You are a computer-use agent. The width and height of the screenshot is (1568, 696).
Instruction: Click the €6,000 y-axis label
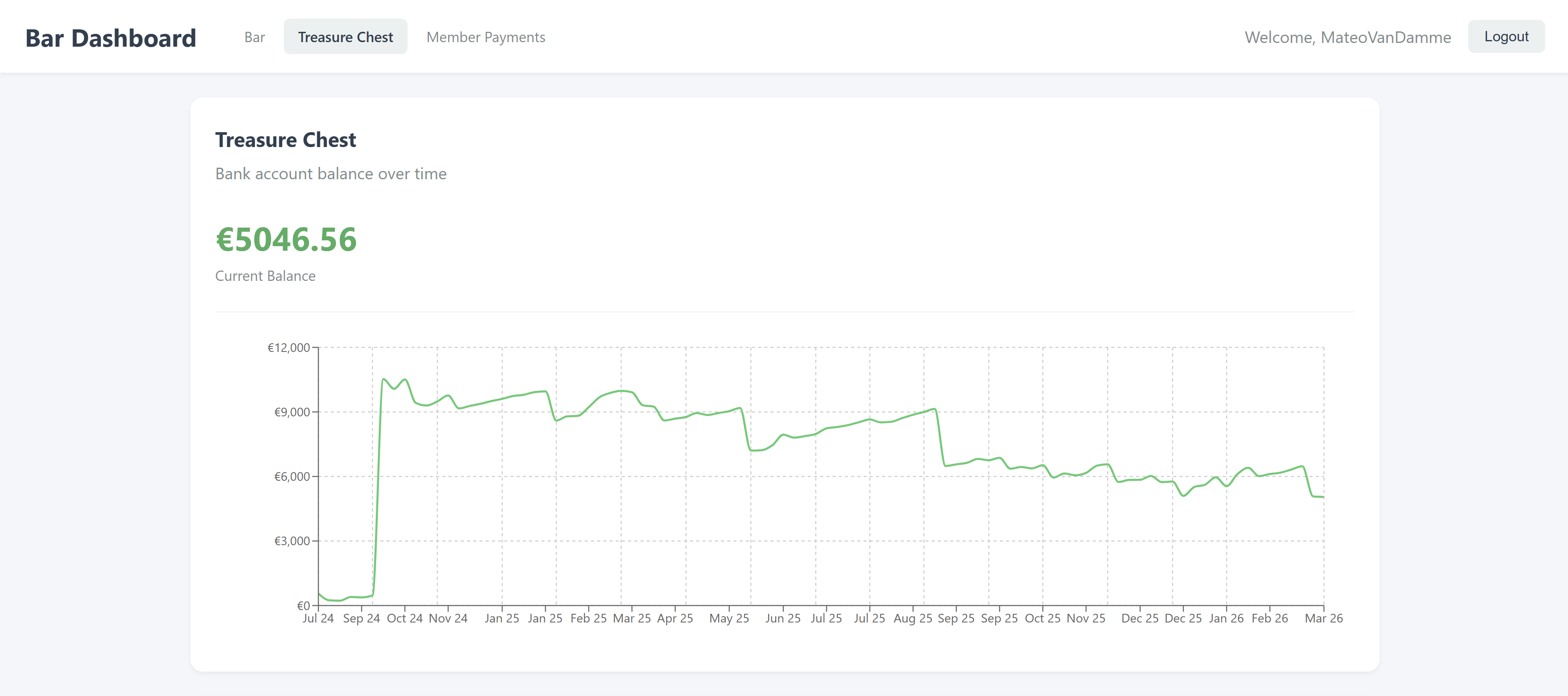pyautogui.click(x=292, y=477)
